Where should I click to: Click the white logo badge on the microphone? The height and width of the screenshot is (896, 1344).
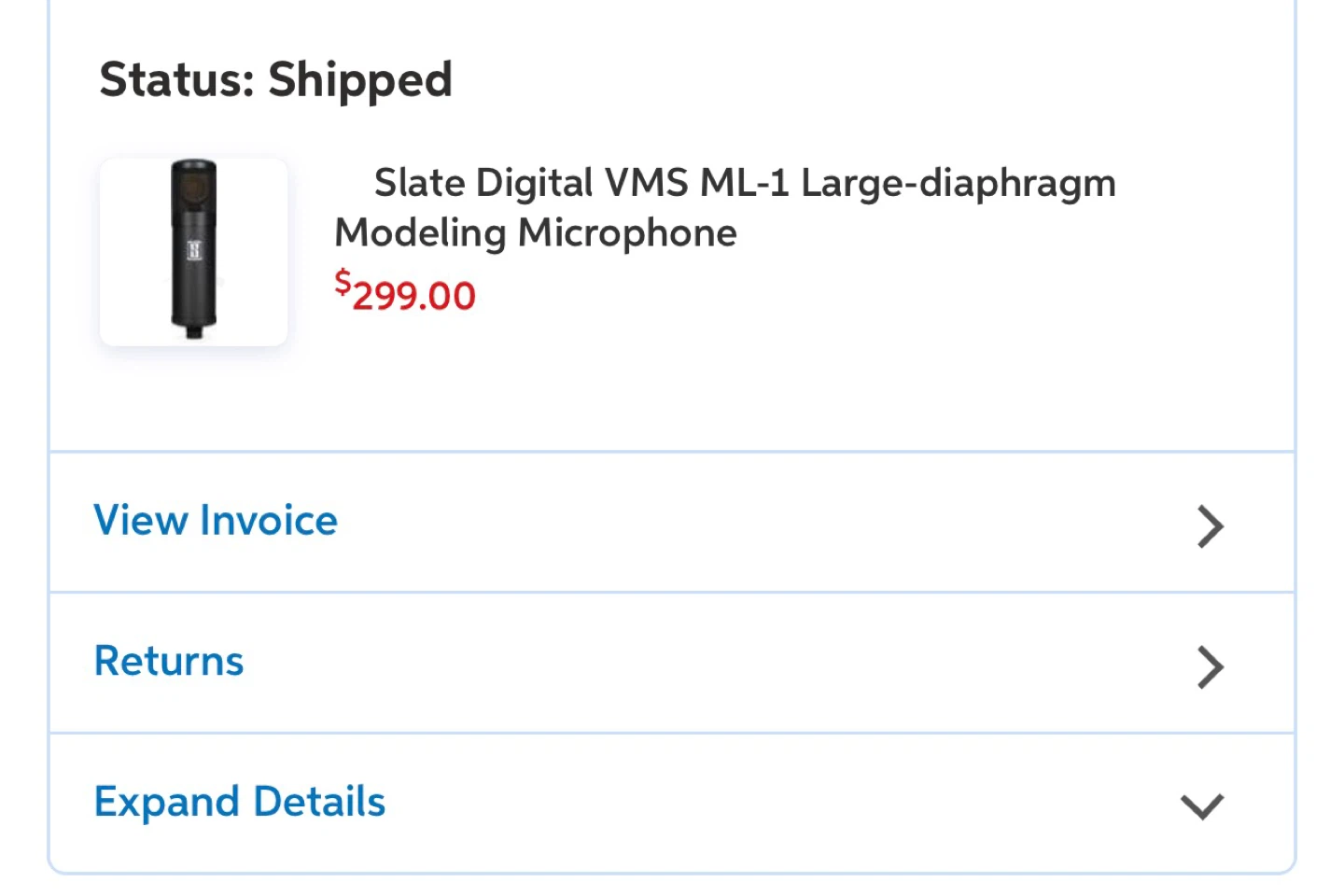pyautogui.click(x=194, y=250)
